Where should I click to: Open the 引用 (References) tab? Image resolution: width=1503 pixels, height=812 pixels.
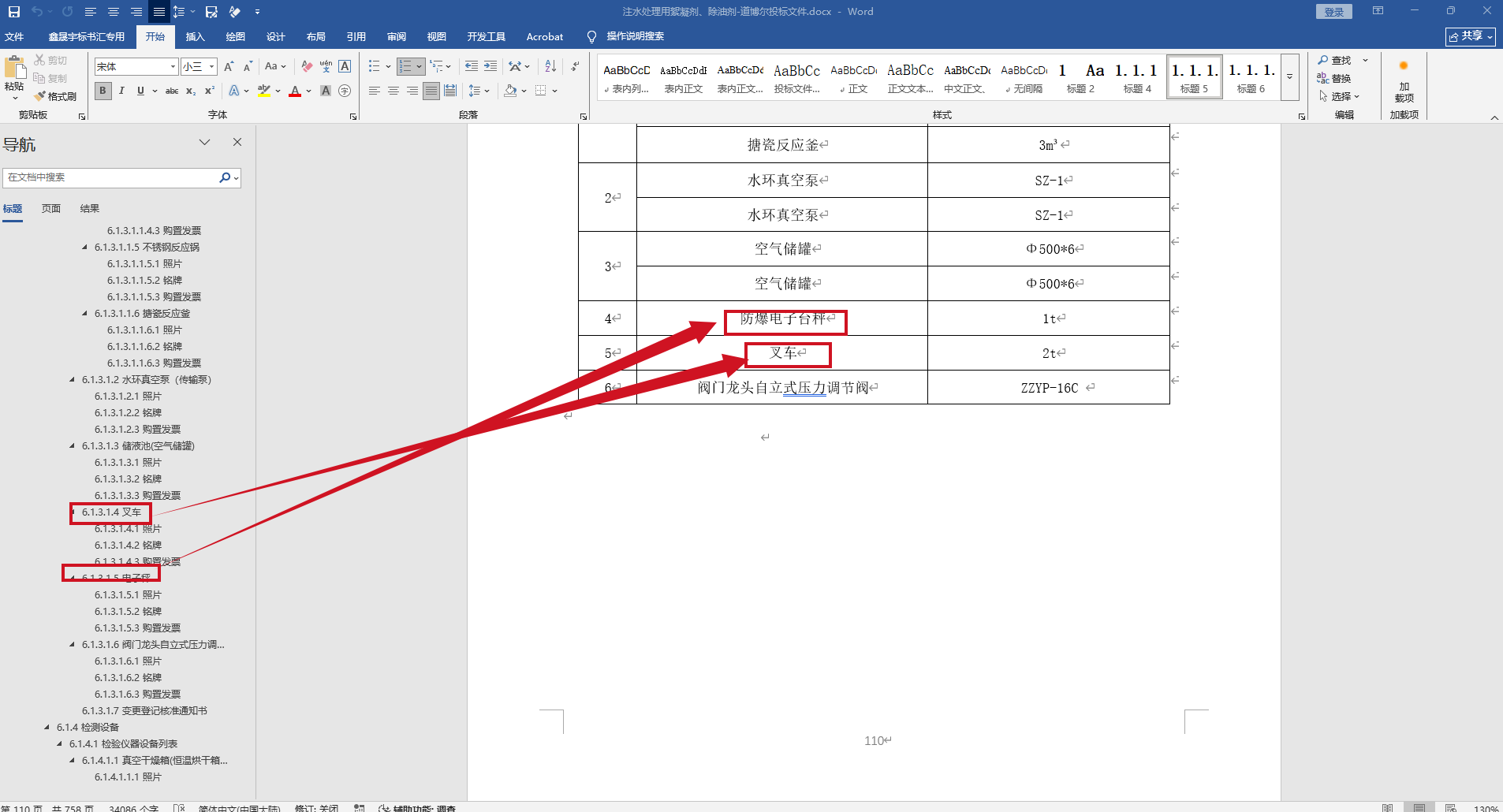356,37
